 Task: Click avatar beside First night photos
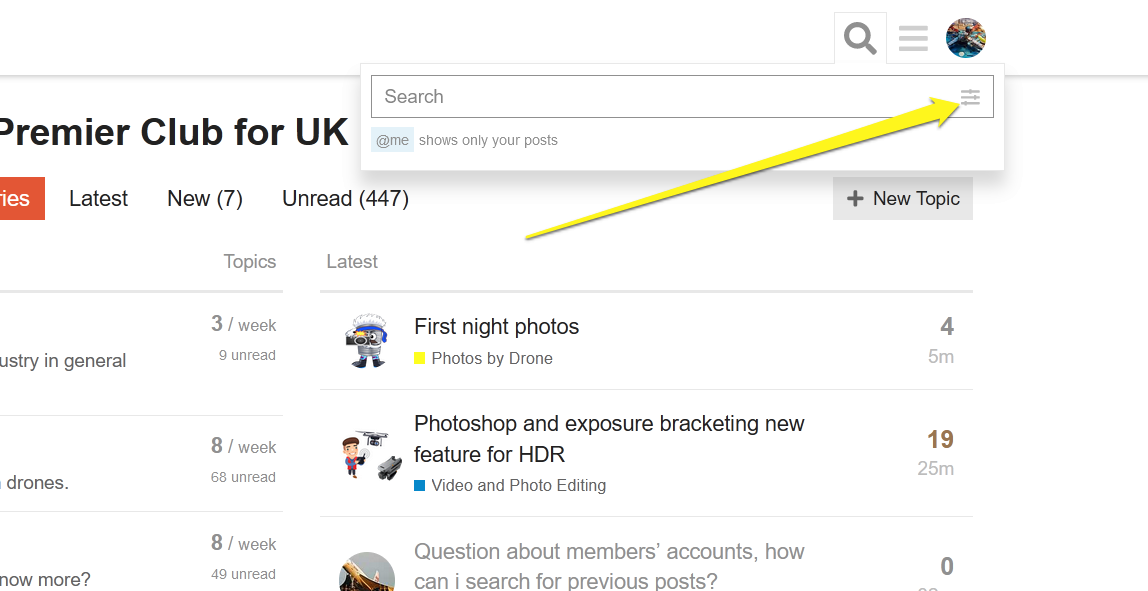367,340
